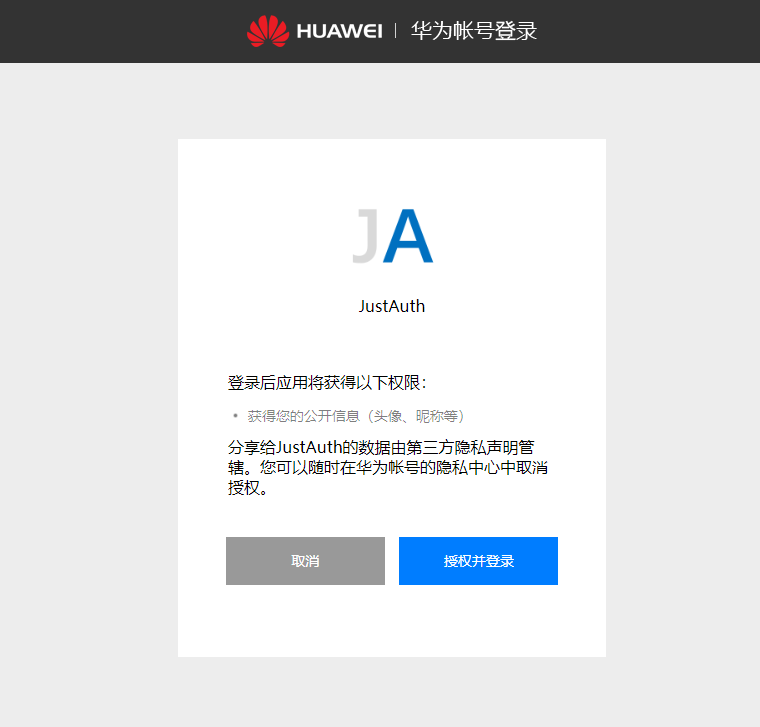Screen dimensions: 760x727
Task: Click blank white card area below buttons
Action: [x=392, y=623]
